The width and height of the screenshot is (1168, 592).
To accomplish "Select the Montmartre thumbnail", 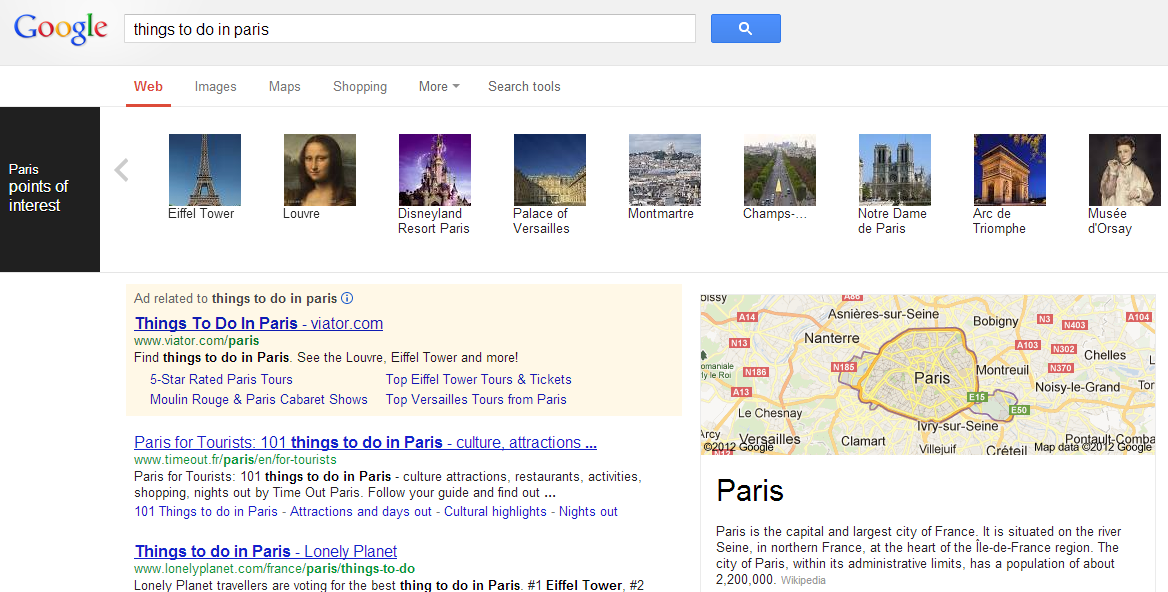I will (x=664, y=170).
